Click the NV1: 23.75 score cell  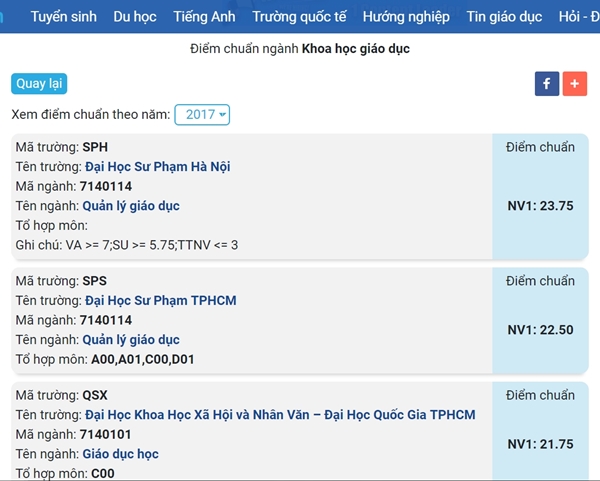pos(540,206)
